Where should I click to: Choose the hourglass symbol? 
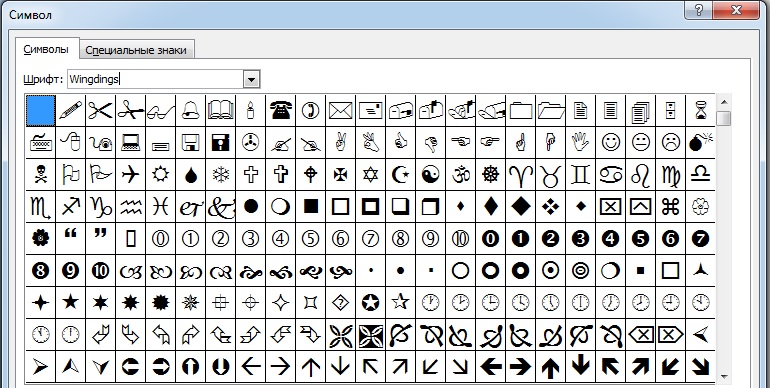(700, 111)
